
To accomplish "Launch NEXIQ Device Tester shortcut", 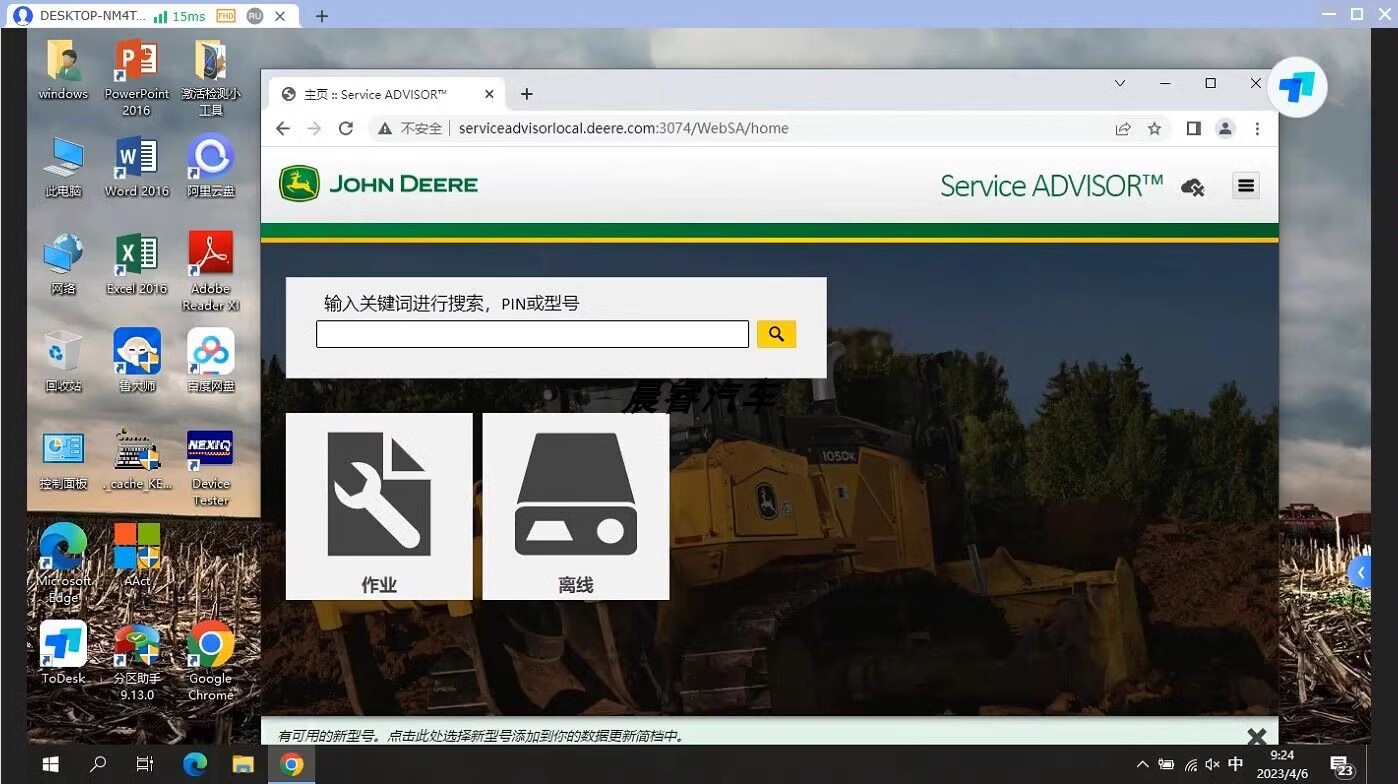I will click(x=210, y=467).
